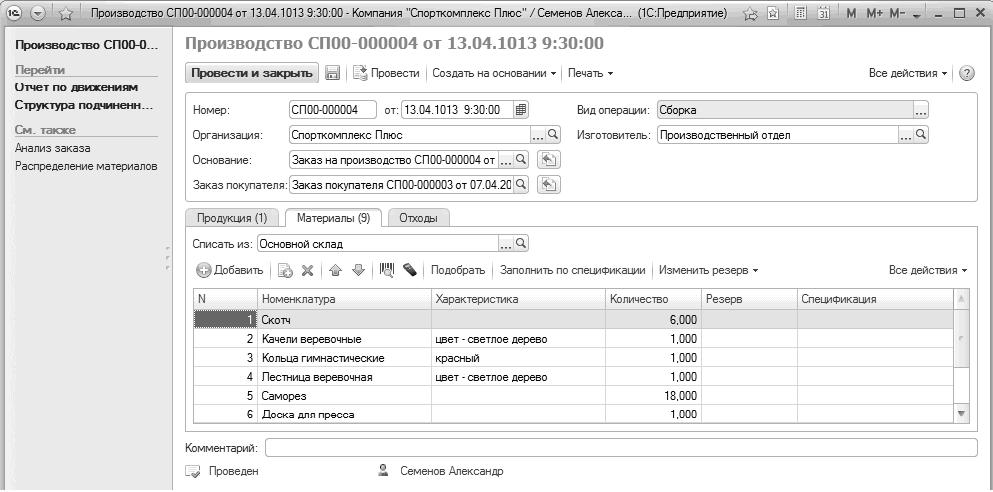Click the M memory button
This screenshot has width=993, height=492.
click(851, 13)
